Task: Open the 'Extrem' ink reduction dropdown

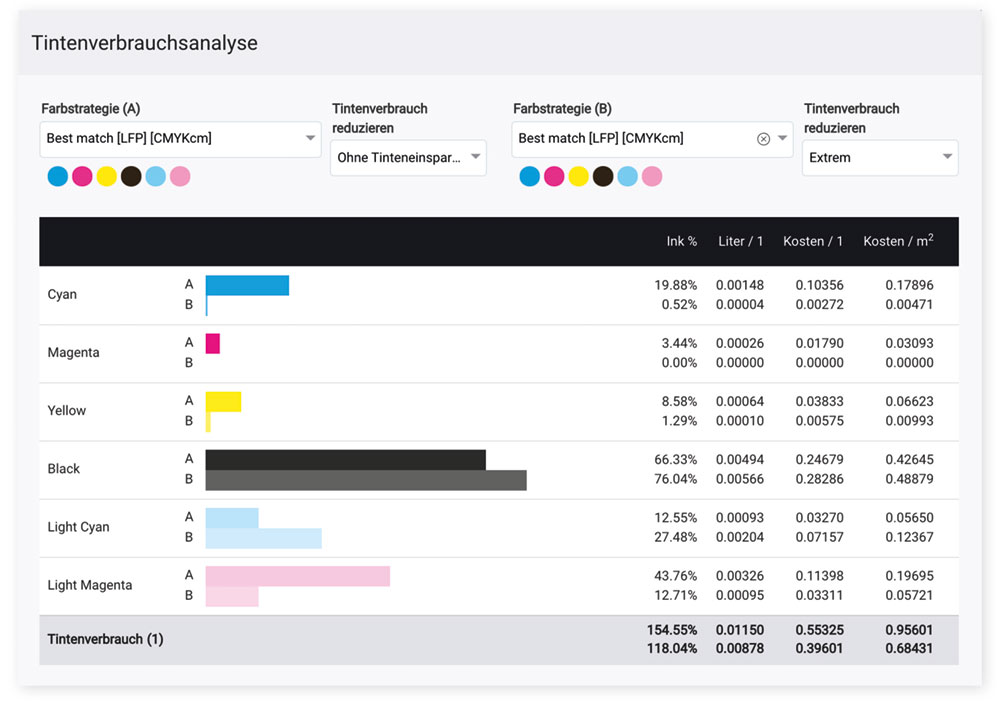Action: point(879,157)
